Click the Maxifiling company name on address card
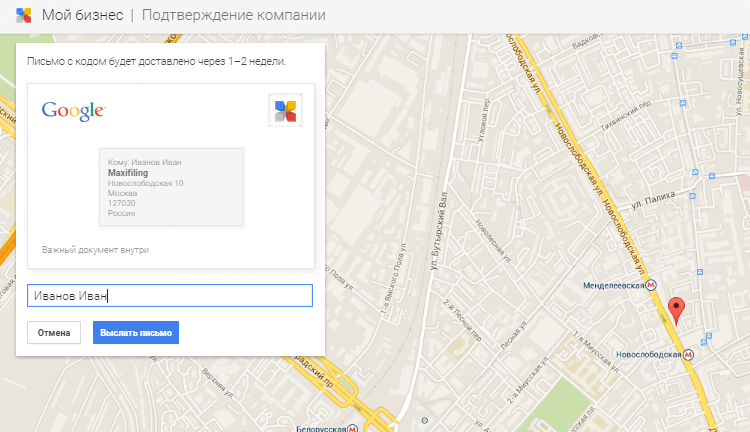This screenshot has width=750, height=432. click(127, 173)
